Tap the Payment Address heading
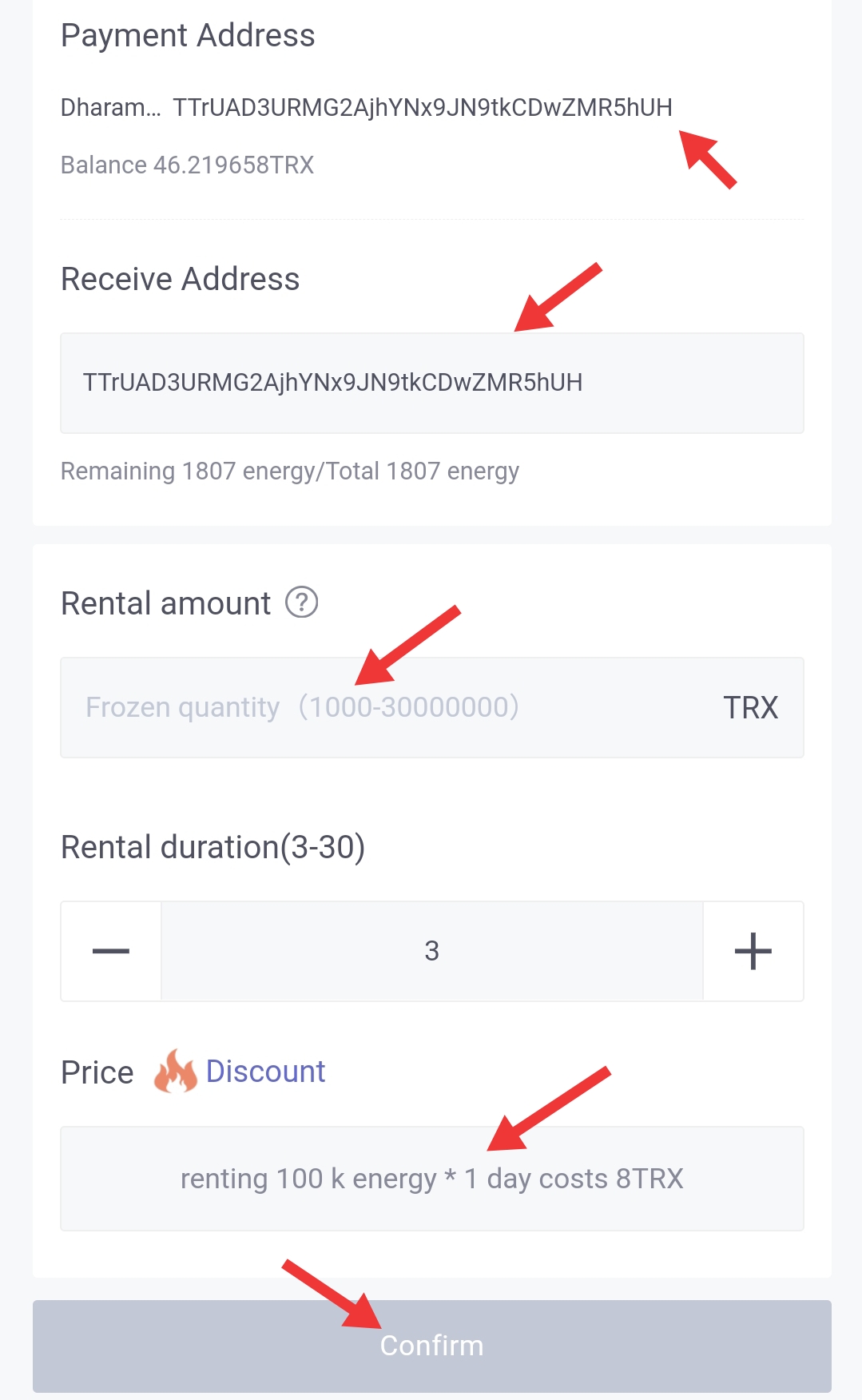Image resolution: width=862 pixels, height=1400 pixels. point(188,35)
